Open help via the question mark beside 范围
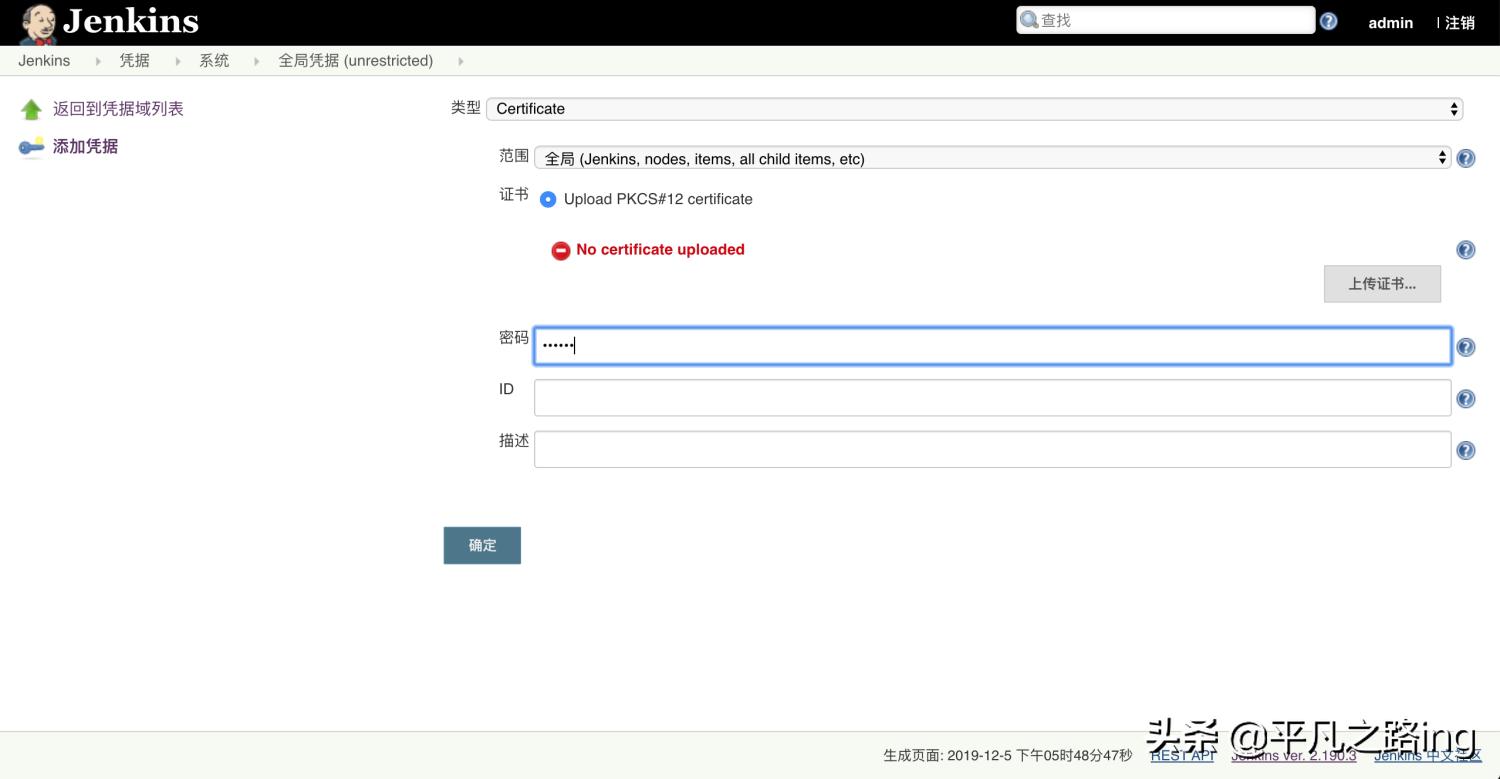This screenshot has height=779, width=1500. tap(1465, 157)
